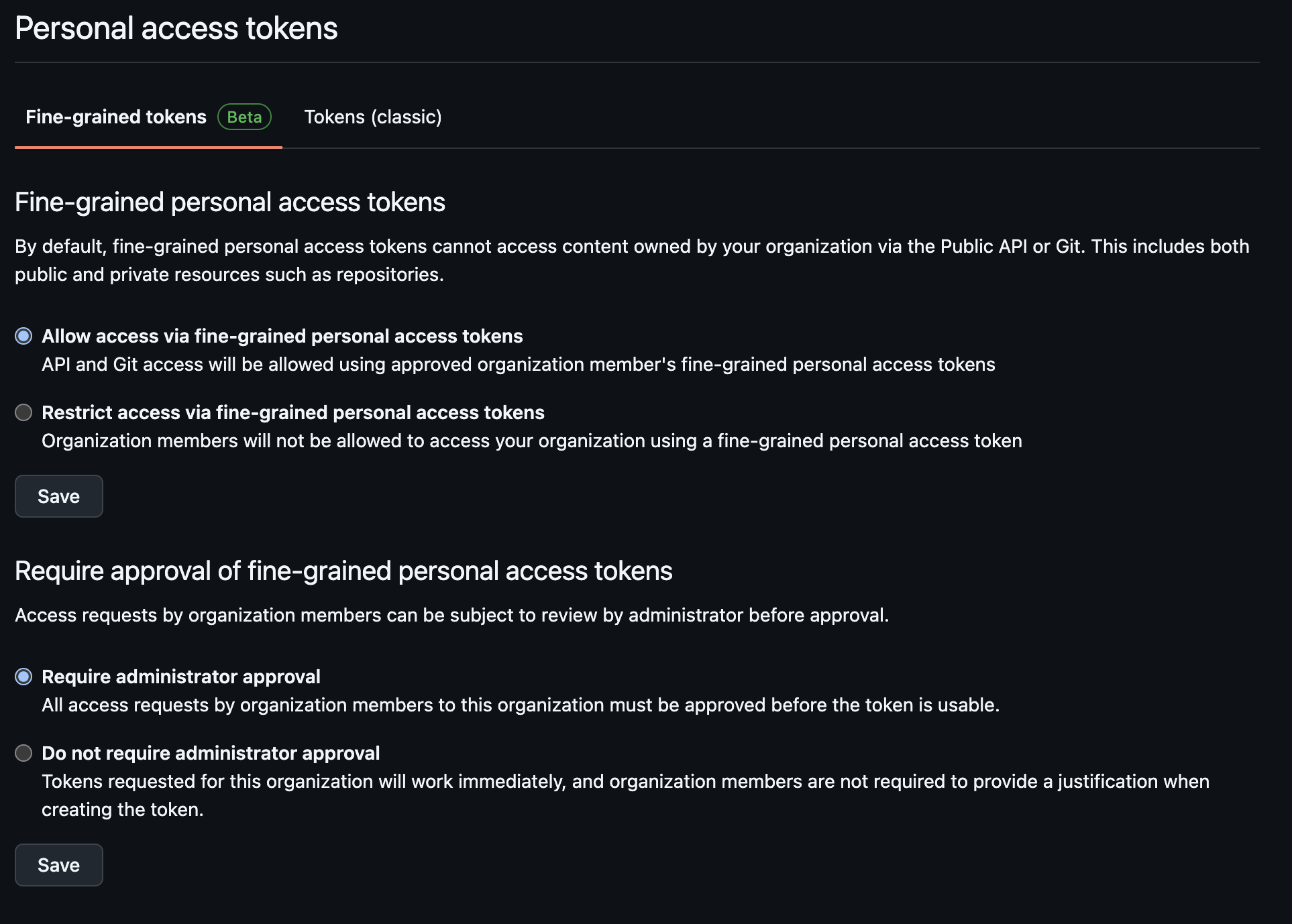
Task: Choose Require administrator approval option
Action: tap(180, 677)
